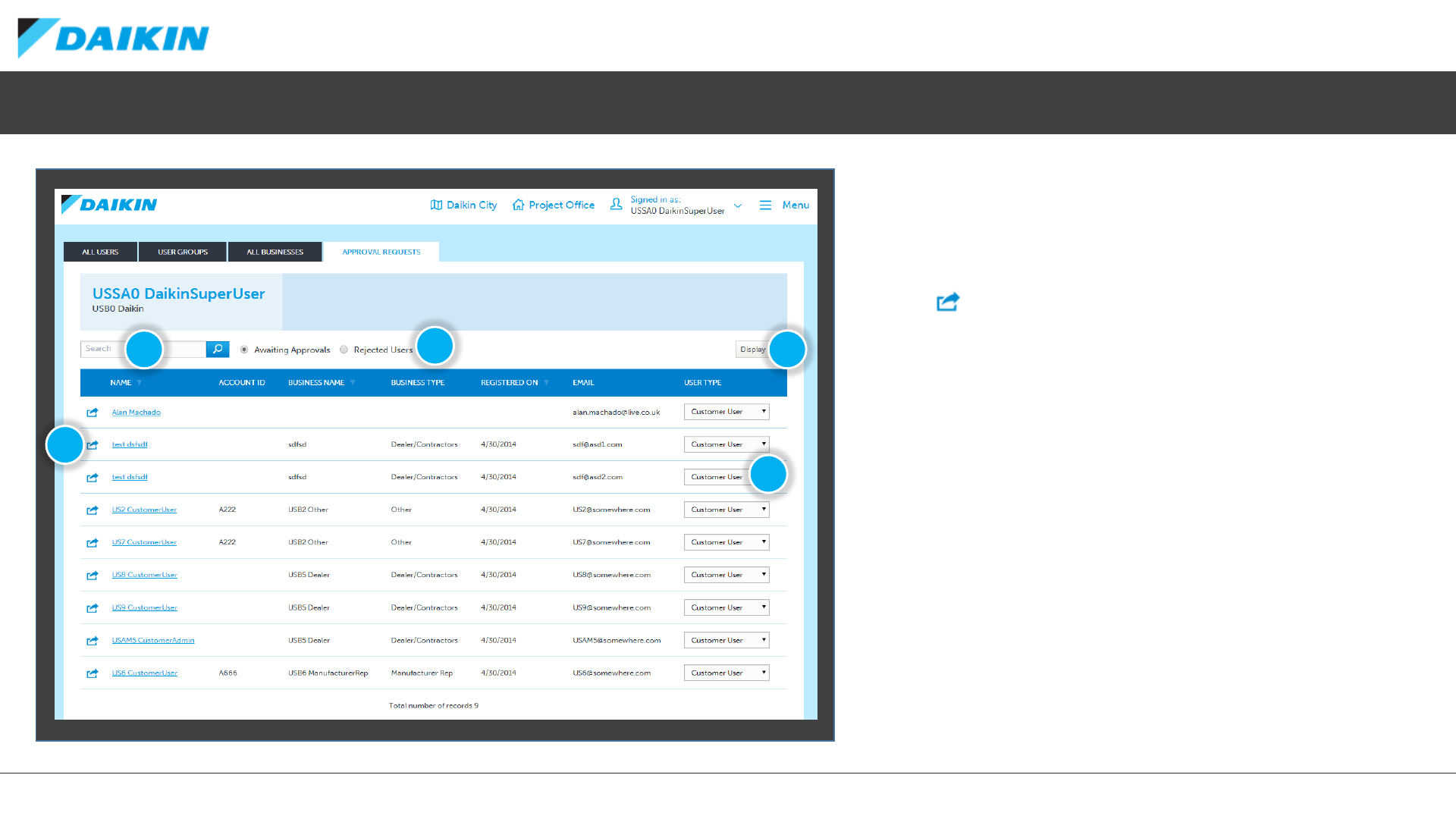Click the Display button
The width and height of the screenshot is (1456, 819).
click(x=752, y=350)
